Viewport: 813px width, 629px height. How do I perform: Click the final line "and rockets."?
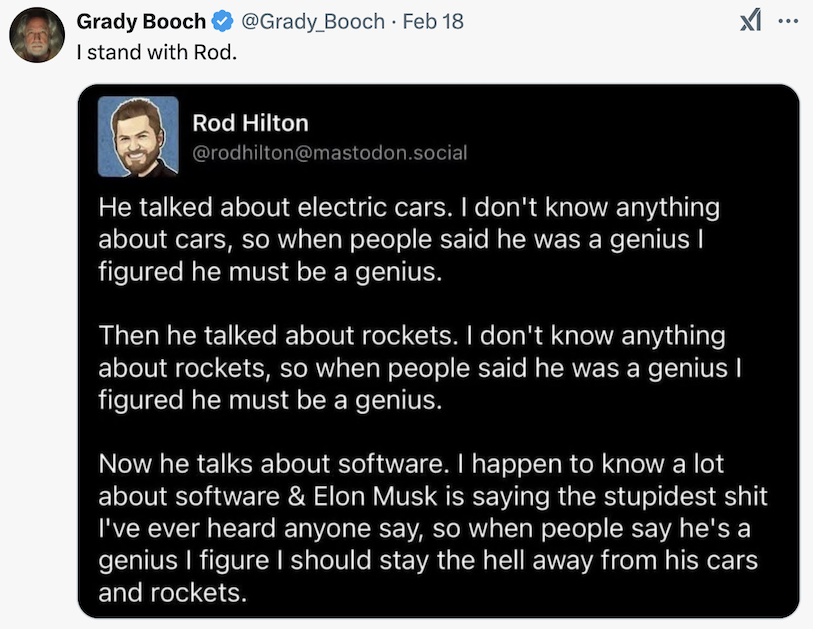[171, 592]
